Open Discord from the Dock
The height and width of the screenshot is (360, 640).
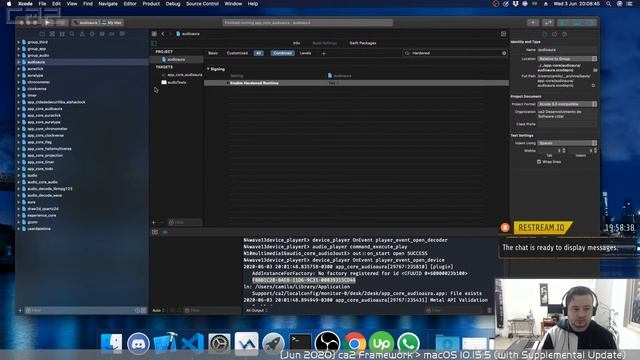coord(138,343)
